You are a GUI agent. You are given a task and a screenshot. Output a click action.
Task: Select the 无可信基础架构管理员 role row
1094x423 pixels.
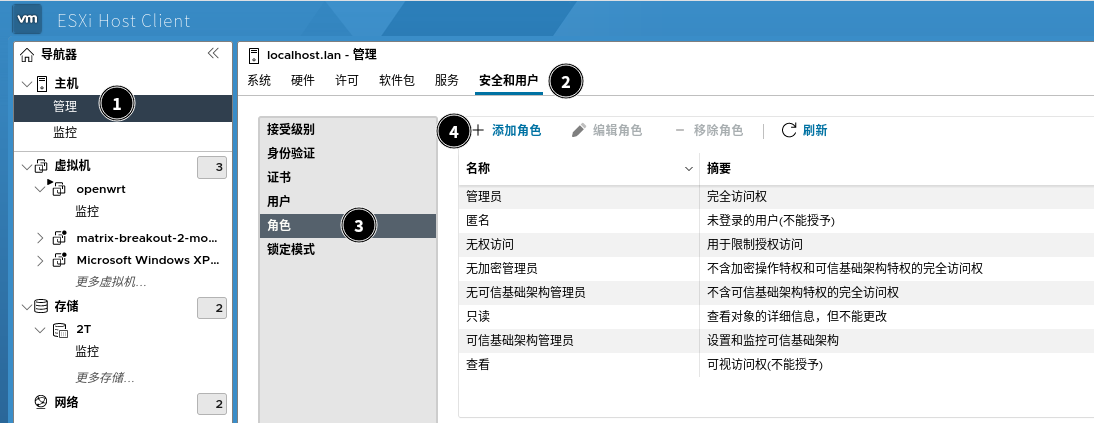pyautogui.click(x=776, y=292)
